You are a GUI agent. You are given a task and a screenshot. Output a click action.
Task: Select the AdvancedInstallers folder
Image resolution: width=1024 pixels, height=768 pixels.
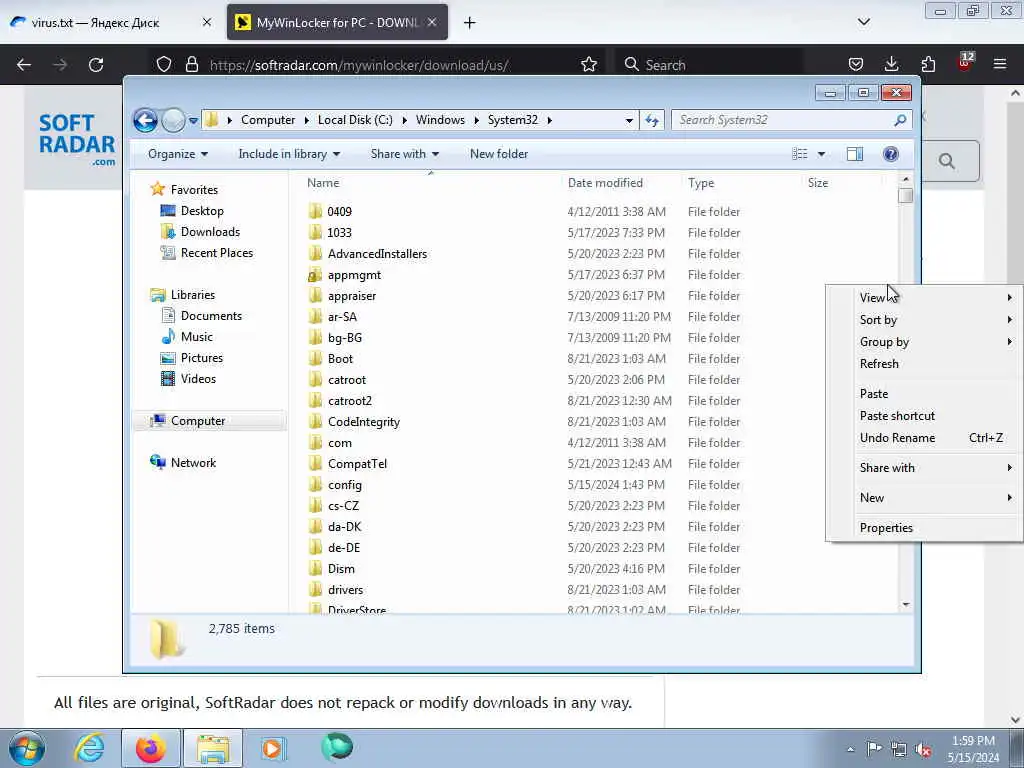coord(377,253)
